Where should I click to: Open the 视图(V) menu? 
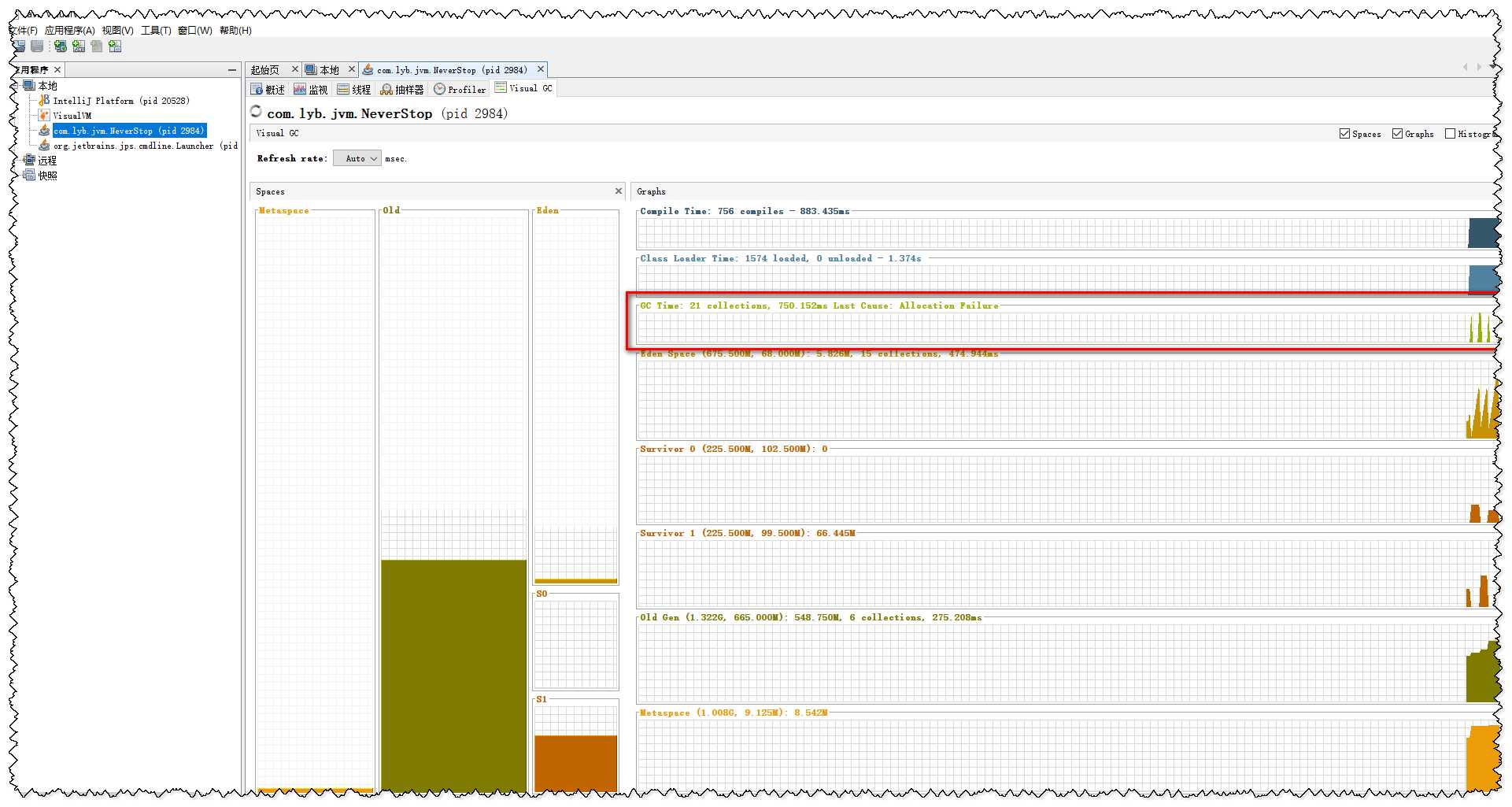click(x=118, y=31)
